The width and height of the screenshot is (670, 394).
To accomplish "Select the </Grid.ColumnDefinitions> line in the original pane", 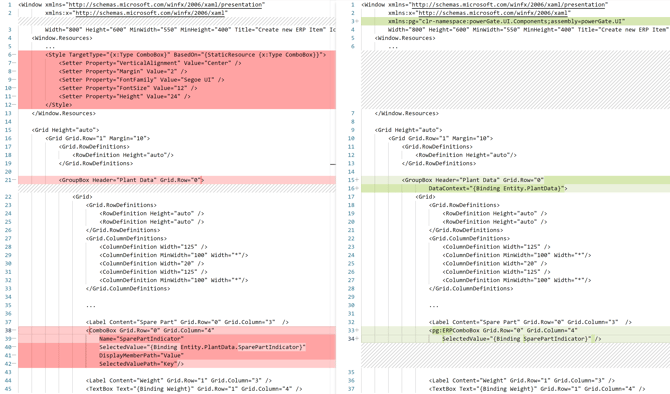I will coord(128,289).
